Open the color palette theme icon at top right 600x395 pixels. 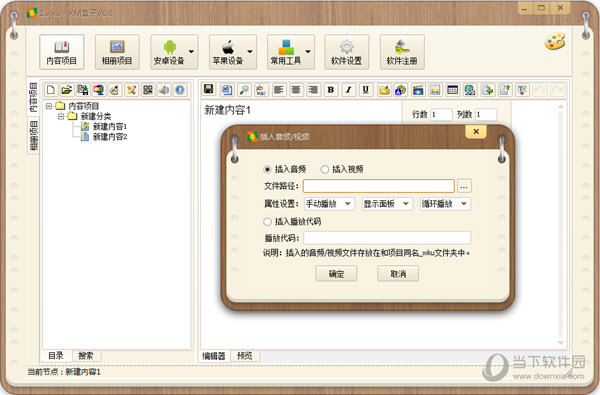555,41
